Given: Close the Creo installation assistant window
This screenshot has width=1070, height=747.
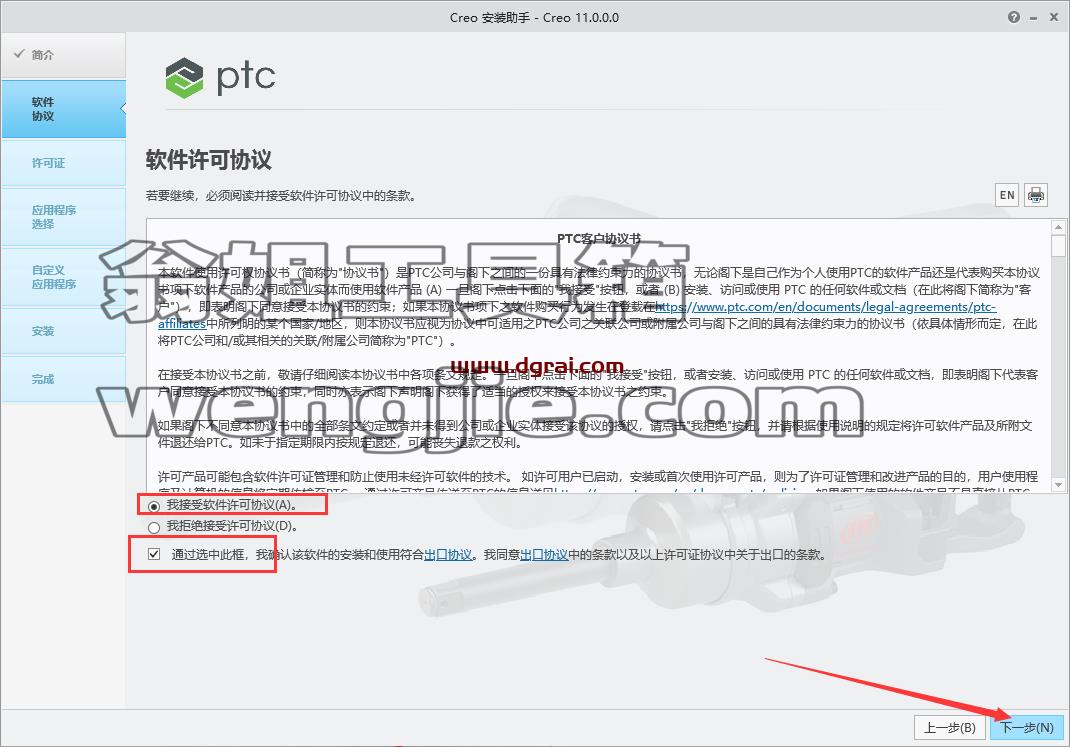Looking at the screenshot, I should pos(1056,18).
